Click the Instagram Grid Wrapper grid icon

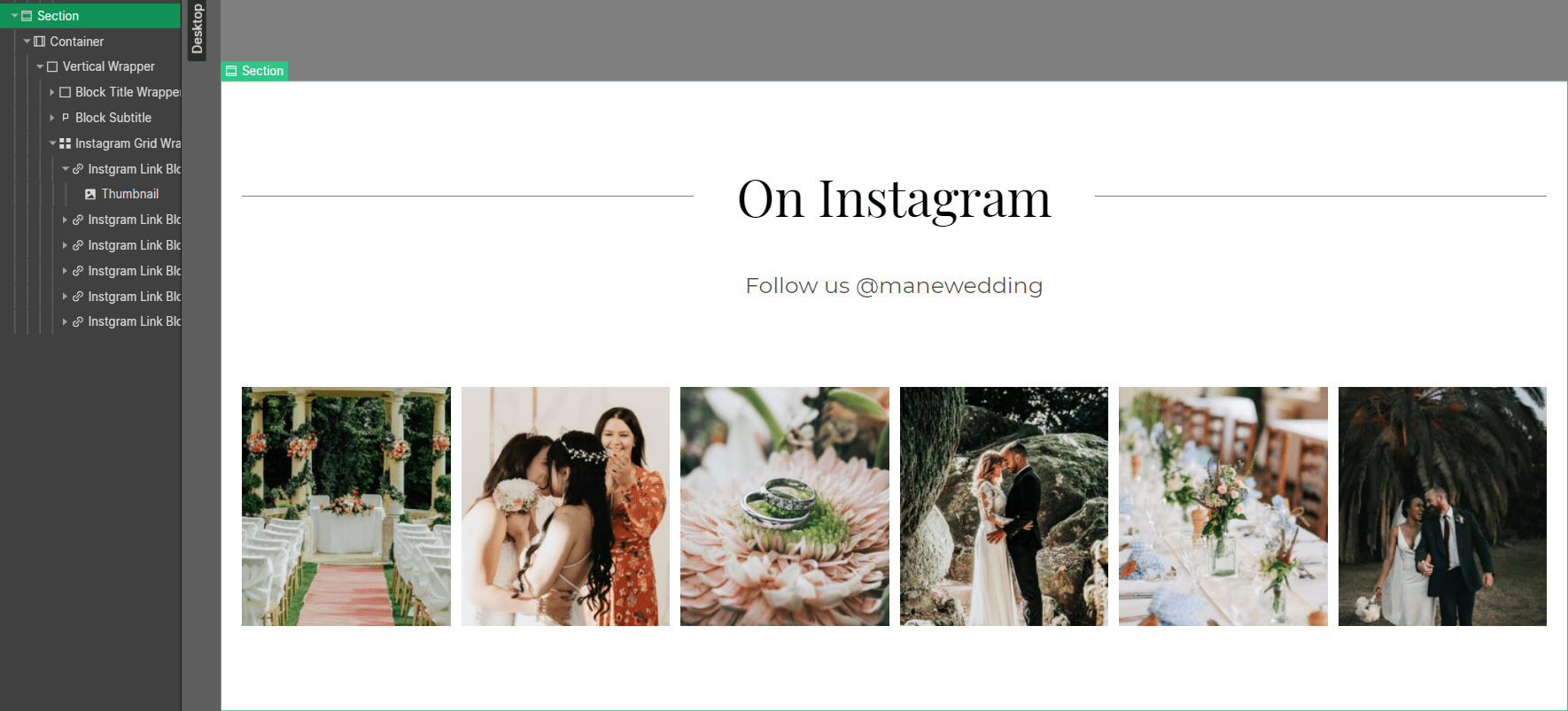[65, 143]
